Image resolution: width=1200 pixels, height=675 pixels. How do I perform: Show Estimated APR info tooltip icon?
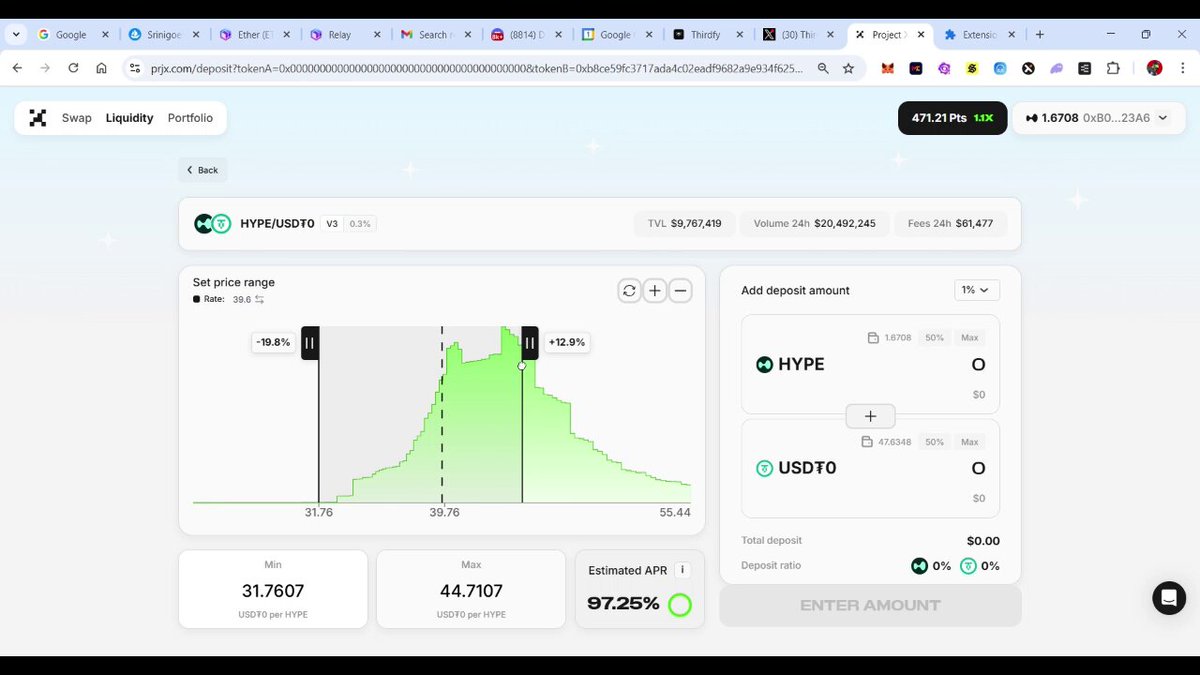[683, 570]
